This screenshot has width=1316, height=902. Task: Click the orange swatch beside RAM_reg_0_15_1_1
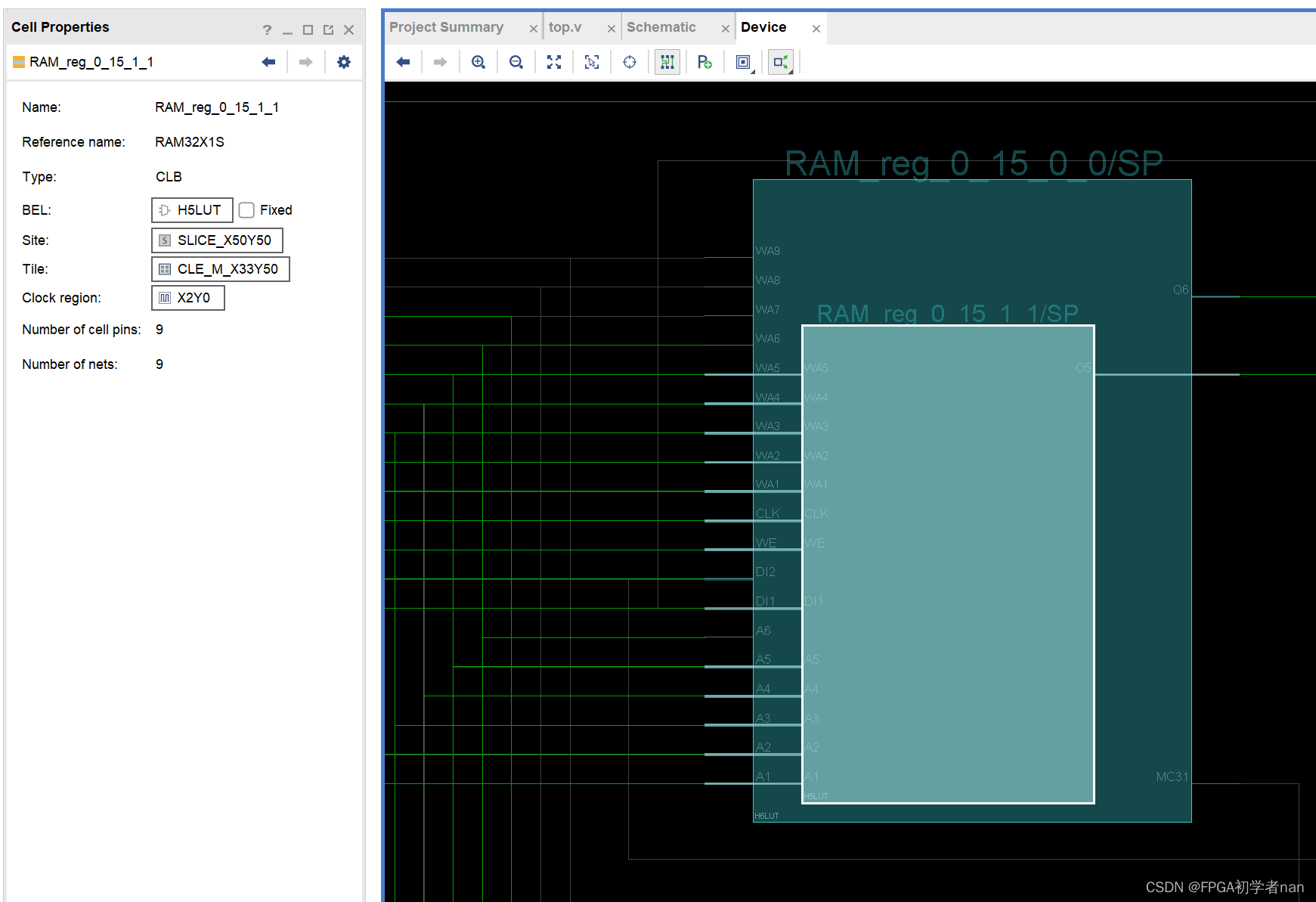pyautogui.click(x=18, y=61)
